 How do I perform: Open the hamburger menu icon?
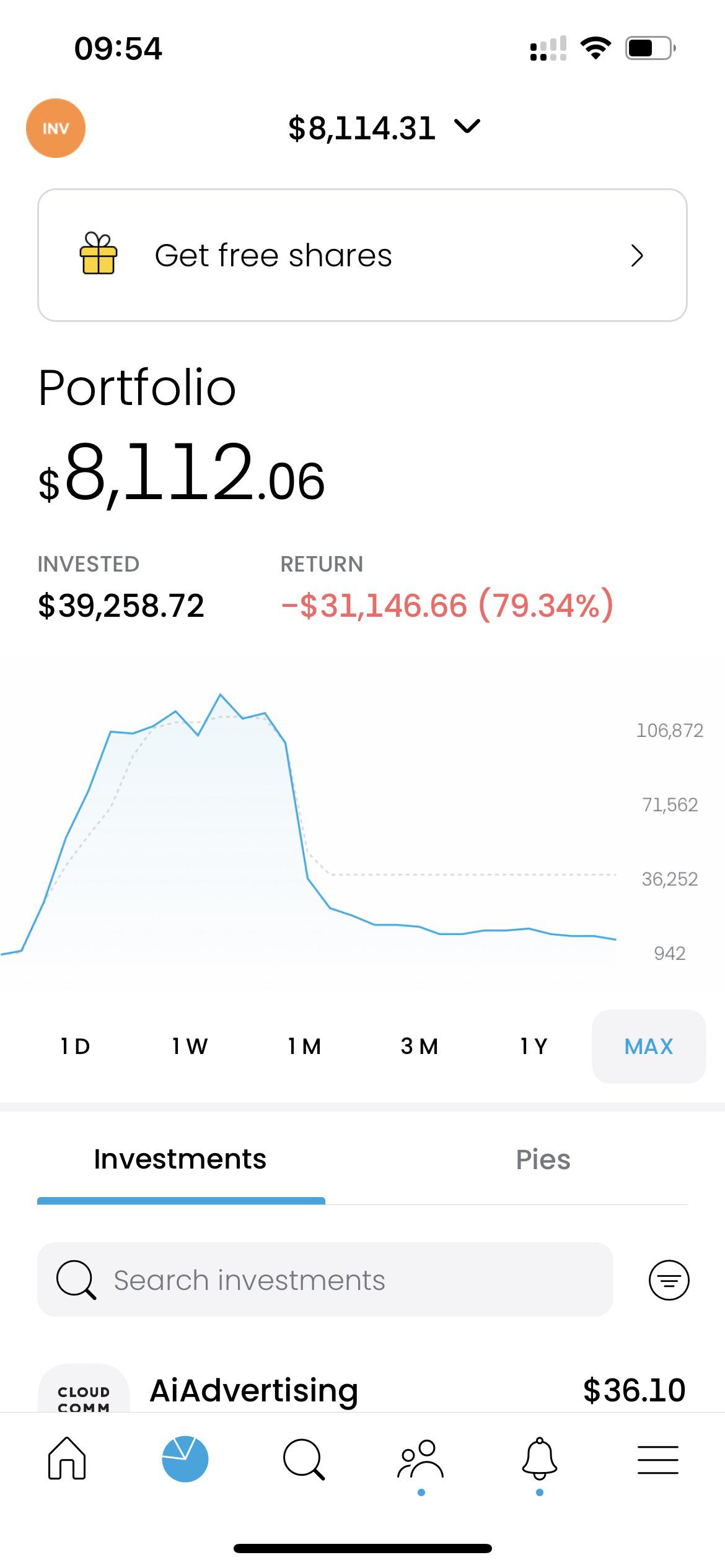pyautogui.click(x=657, y=1460)
